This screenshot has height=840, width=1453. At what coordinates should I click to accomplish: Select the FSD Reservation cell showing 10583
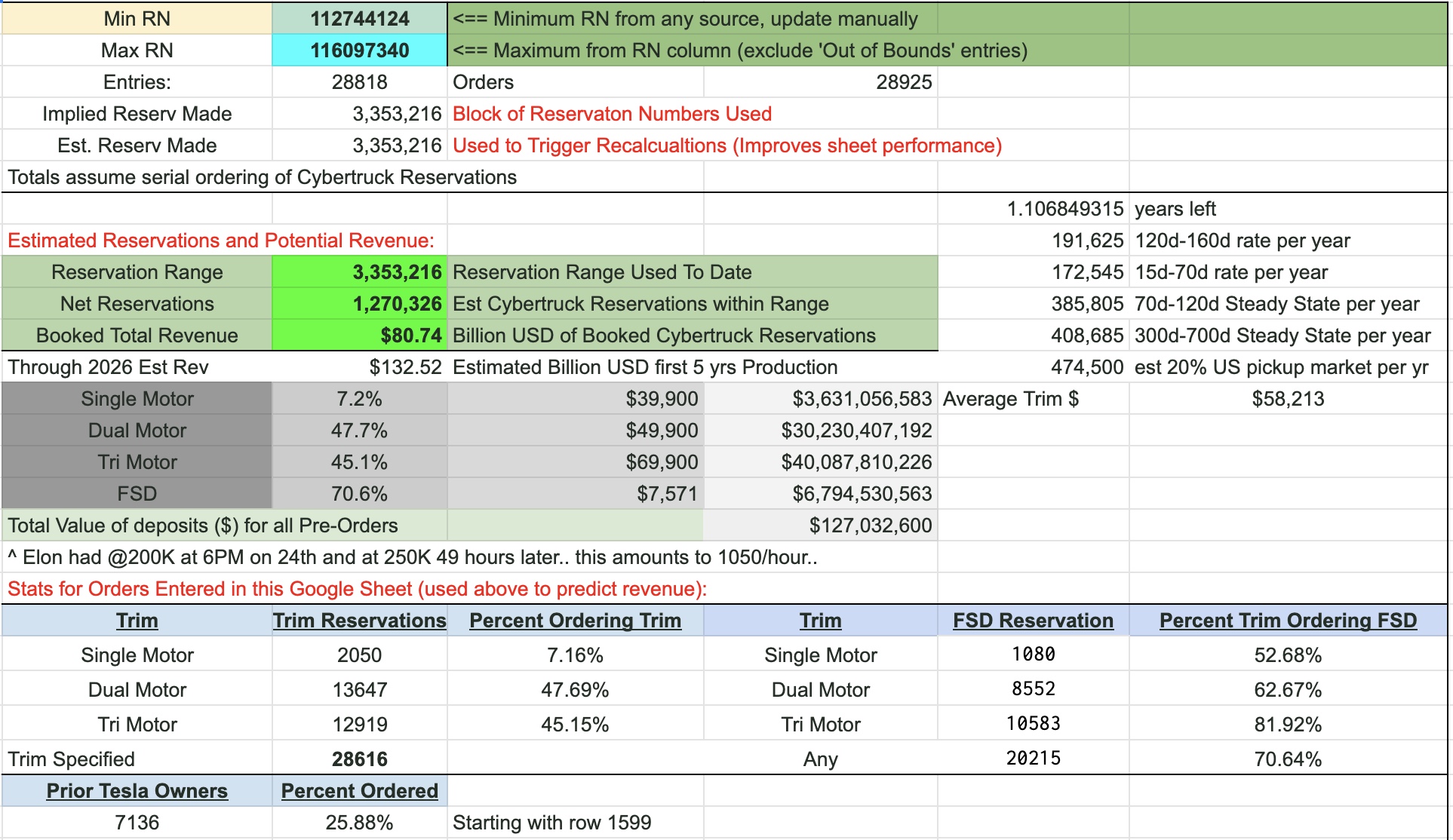pos(1034,724)
